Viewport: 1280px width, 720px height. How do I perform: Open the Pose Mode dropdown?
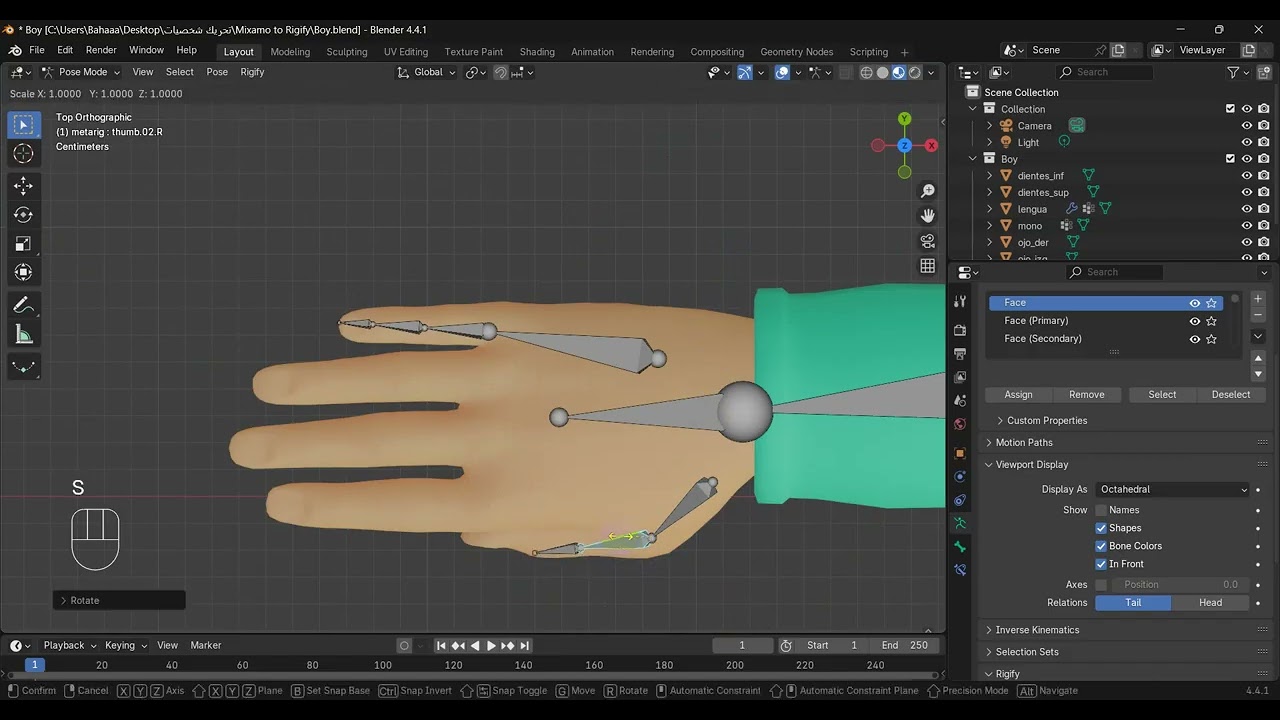(x=81, y=72)
